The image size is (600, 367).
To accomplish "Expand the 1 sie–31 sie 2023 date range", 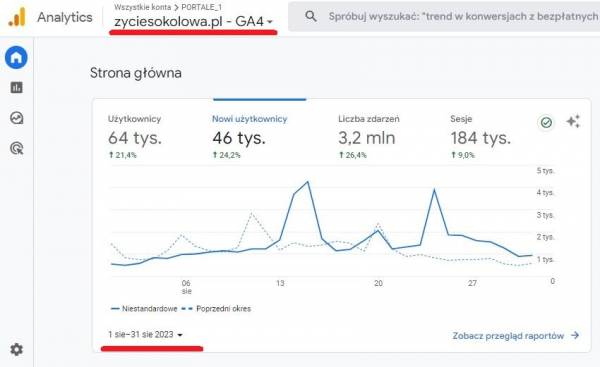I will (145, 334).
